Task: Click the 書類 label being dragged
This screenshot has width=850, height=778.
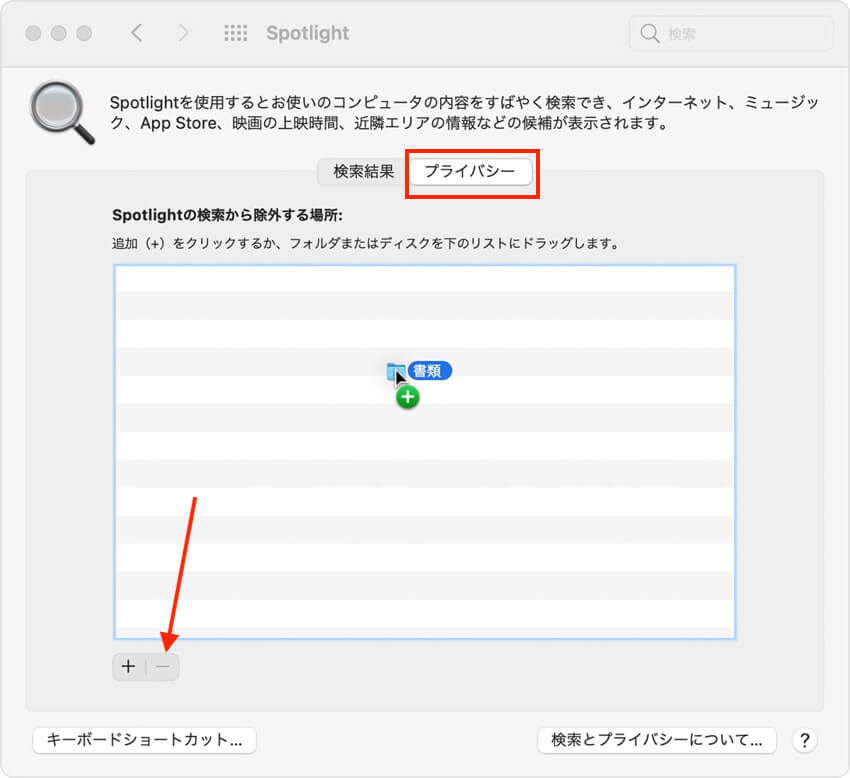Action: (x=430, y=371)
